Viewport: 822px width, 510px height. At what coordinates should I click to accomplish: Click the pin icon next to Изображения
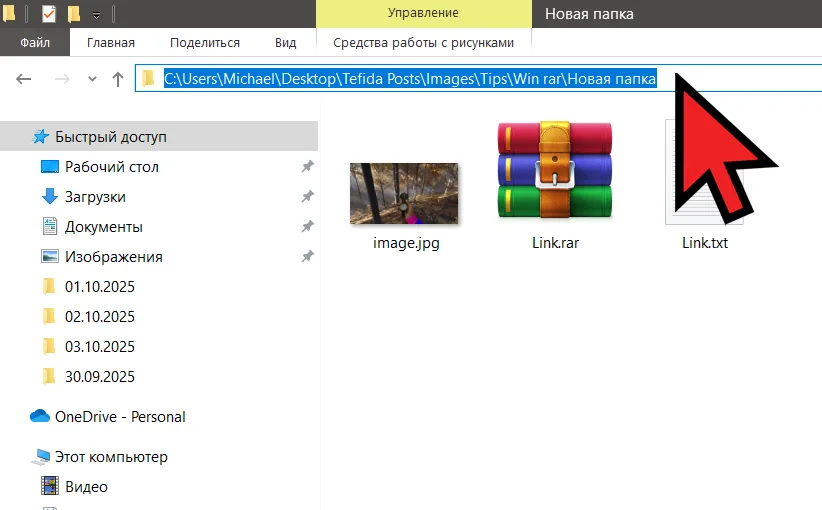tap(307, 257)
